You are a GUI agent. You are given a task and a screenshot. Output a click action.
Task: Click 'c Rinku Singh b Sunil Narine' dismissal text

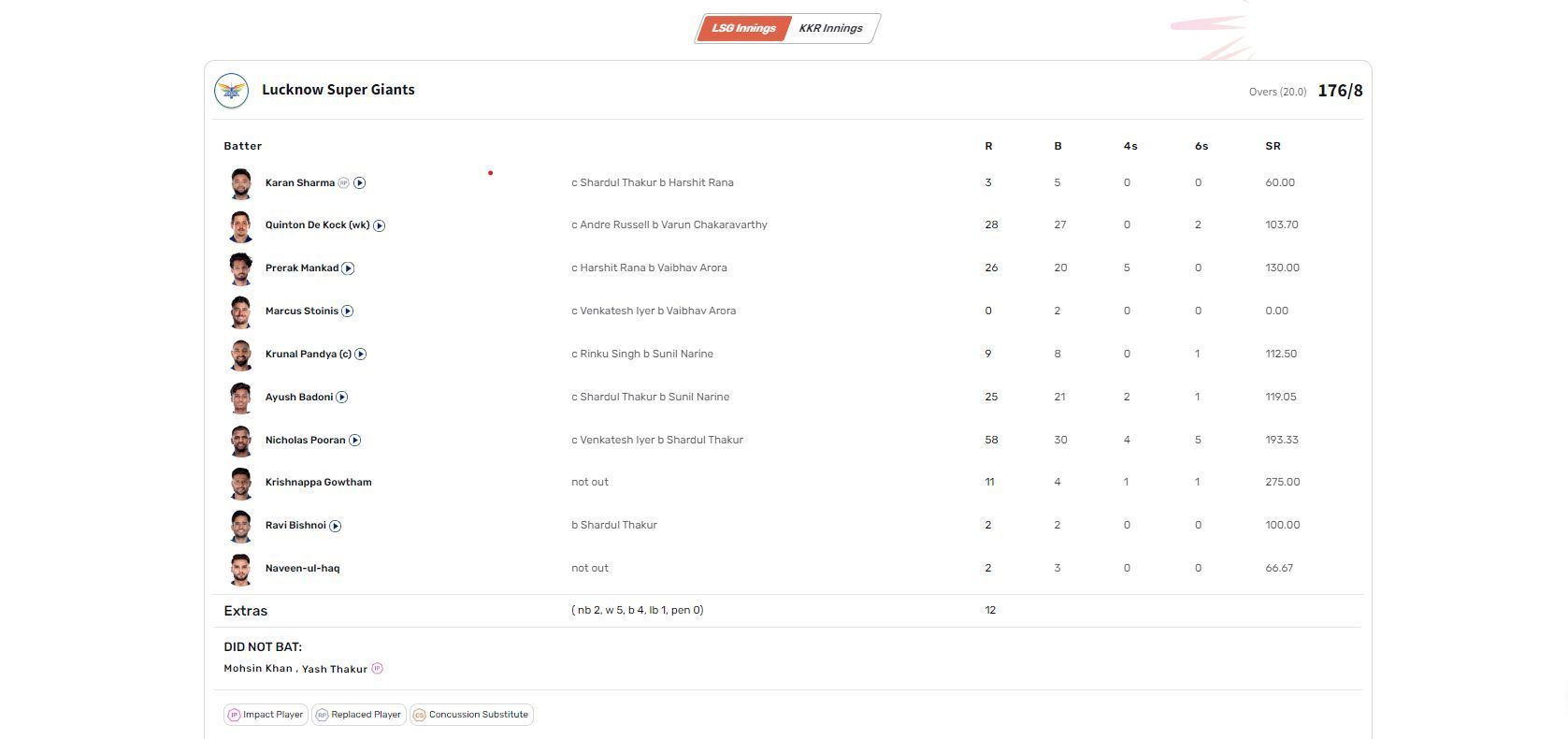pyautogui.click(x=642, y=355)
